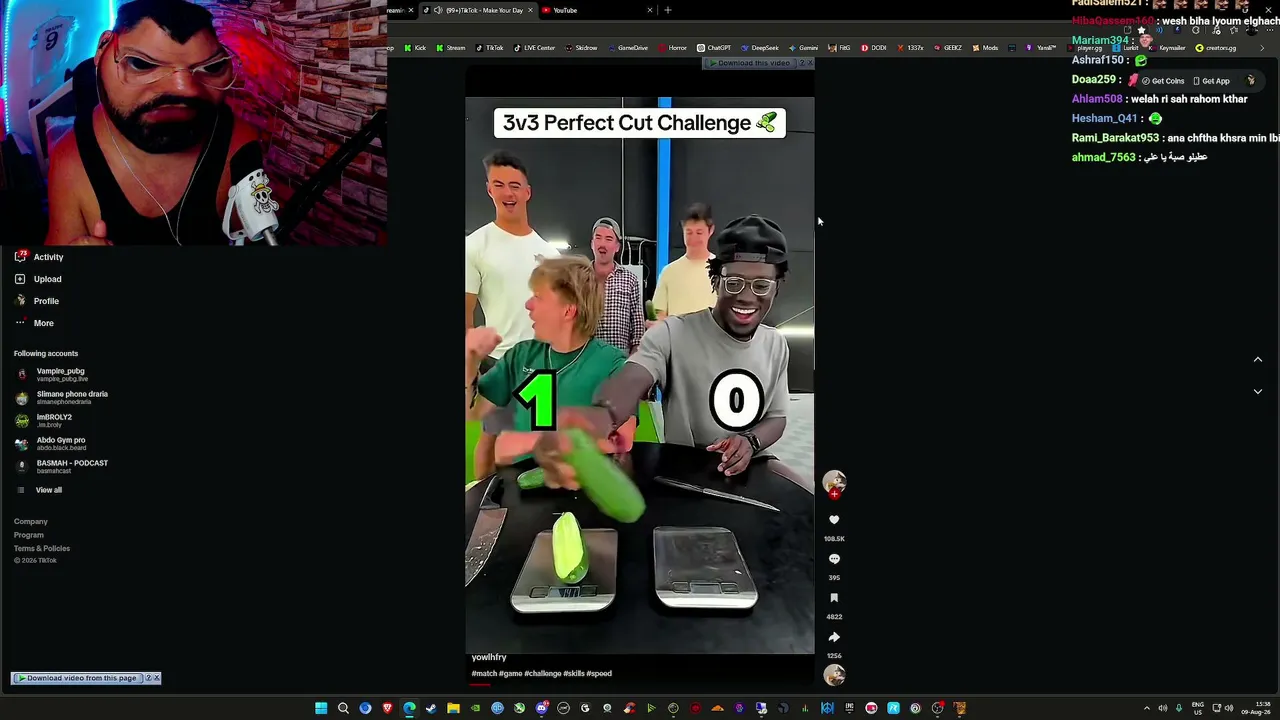Open the DeepSeek bookmark
Viewport: 1280px width, 720px height.
pyautogui.click(x=759, y=48)
